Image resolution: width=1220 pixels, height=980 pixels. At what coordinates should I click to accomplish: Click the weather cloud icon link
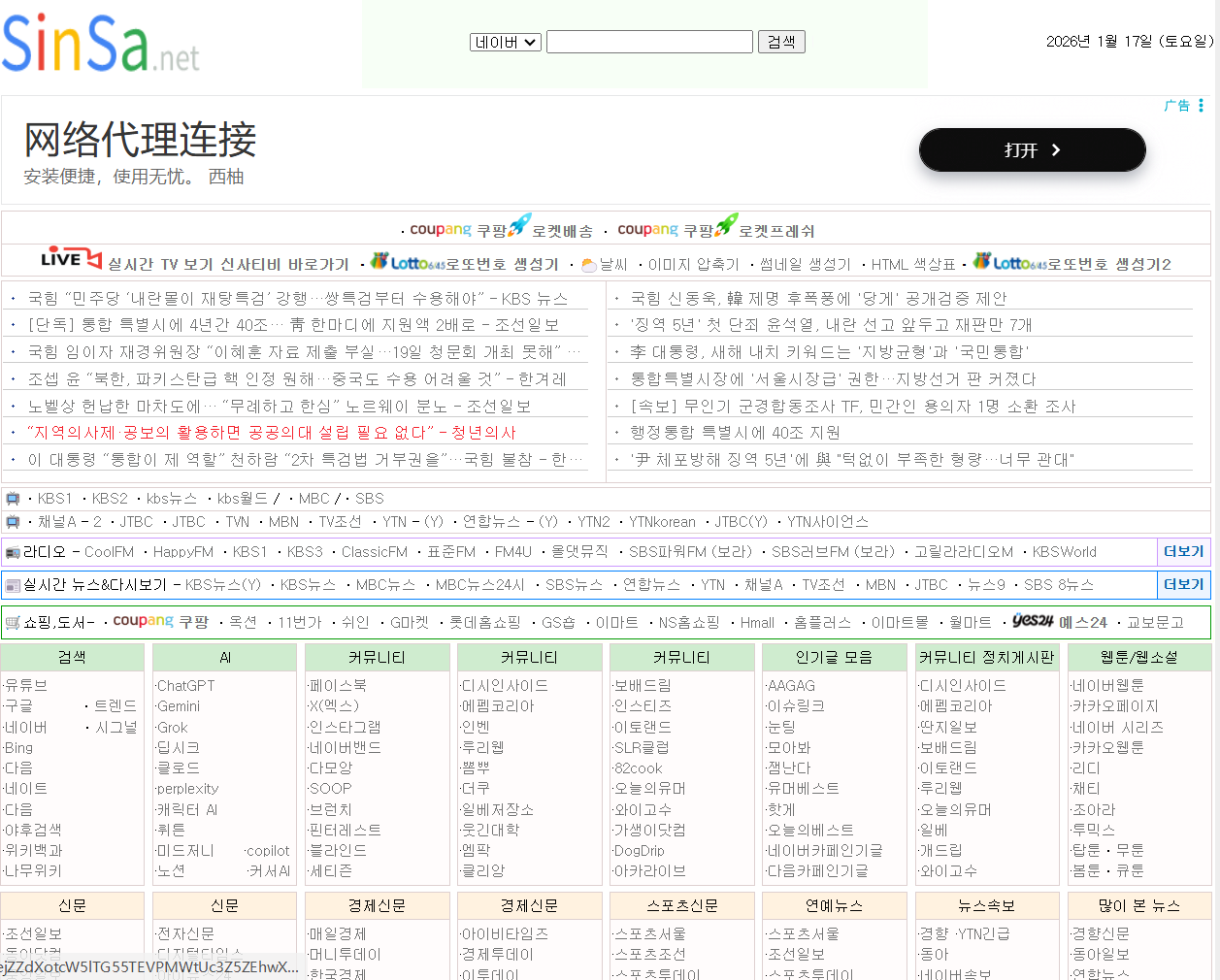point(588,265)
